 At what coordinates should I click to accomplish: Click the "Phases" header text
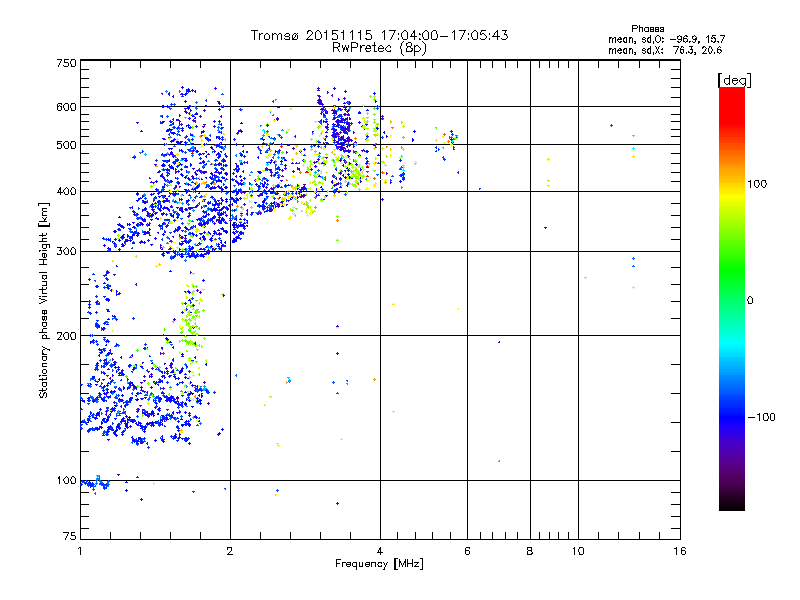(x=647, y=29)
